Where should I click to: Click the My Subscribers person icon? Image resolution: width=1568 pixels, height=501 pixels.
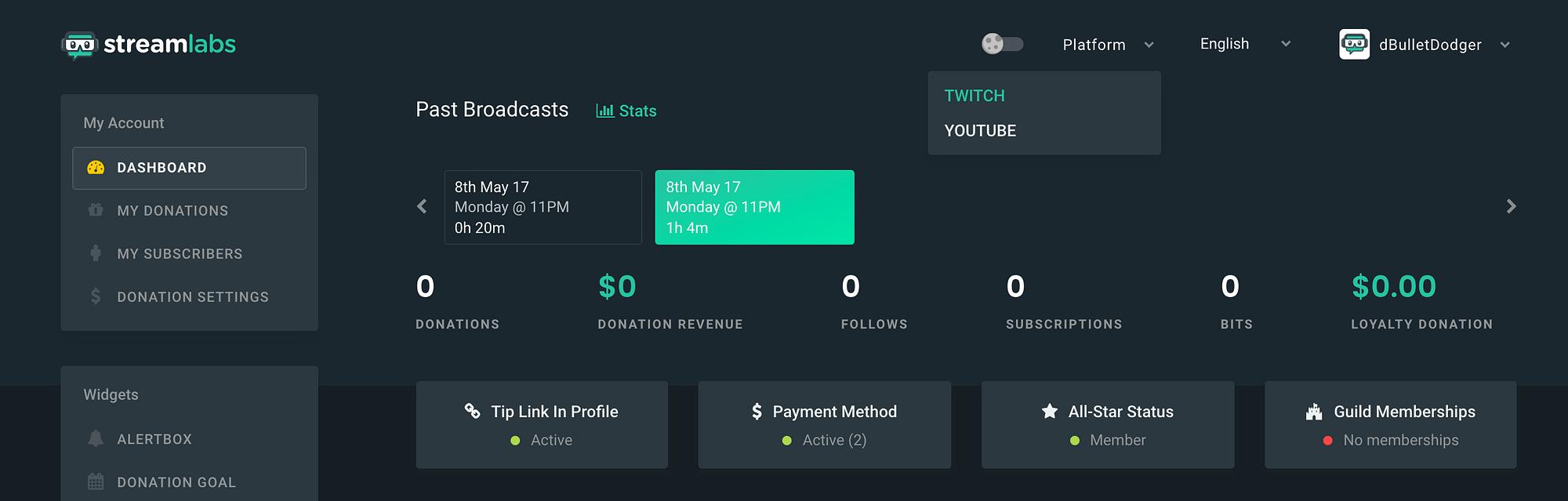[96, 253]
